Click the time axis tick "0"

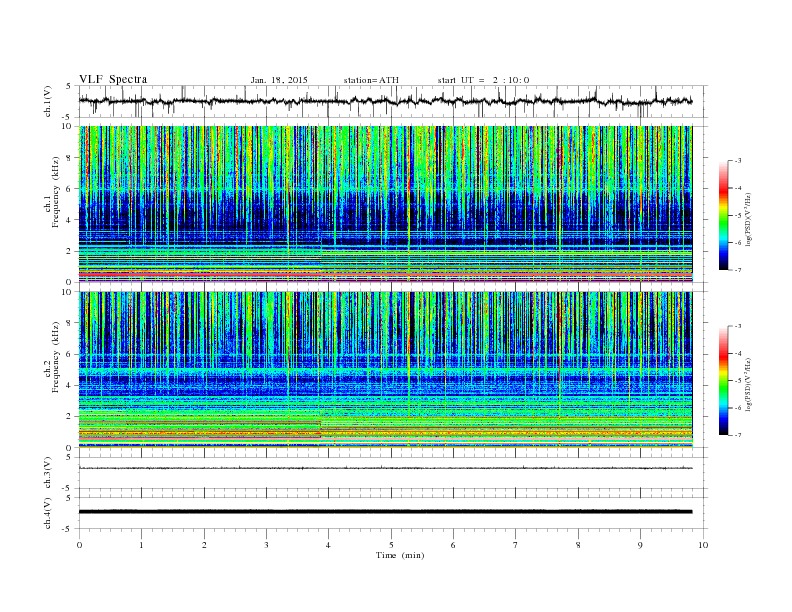tap(79, 545)
